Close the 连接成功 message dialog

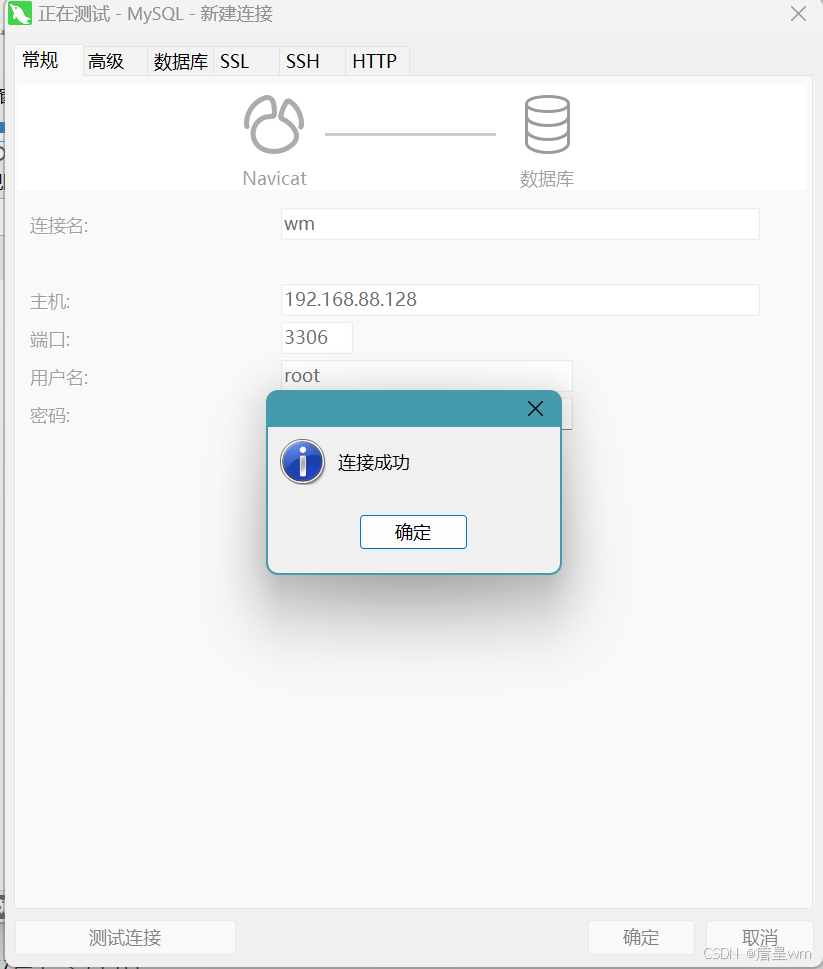coord(535,408)
